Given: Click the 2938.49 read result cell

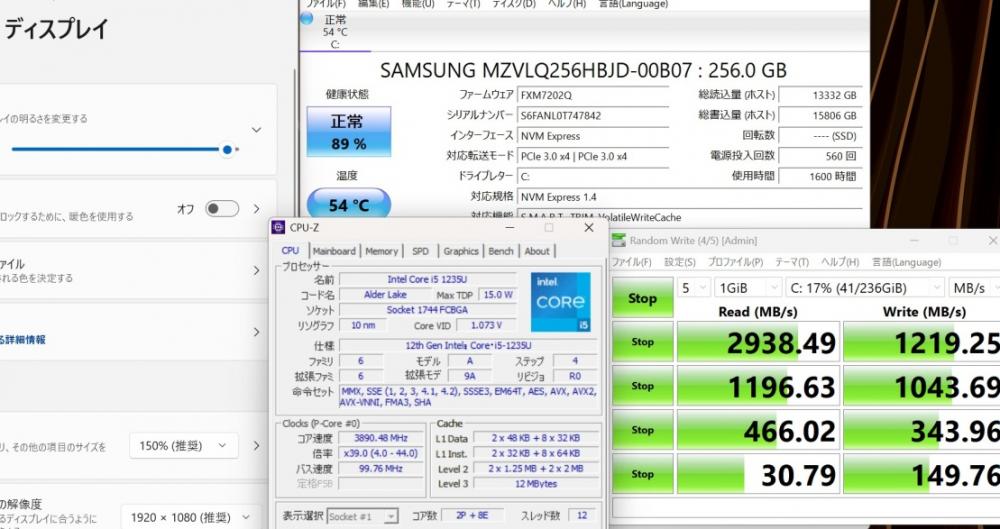Looking at the screenshot, I should [758, 342].
